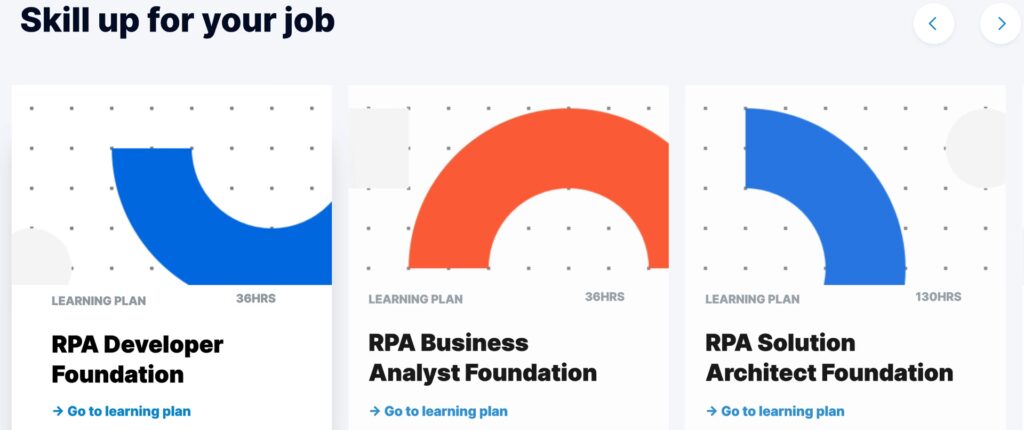Click the 36HRS label on RPA Developer card
The image size is (1024, 430).
(x=256, y=298)
